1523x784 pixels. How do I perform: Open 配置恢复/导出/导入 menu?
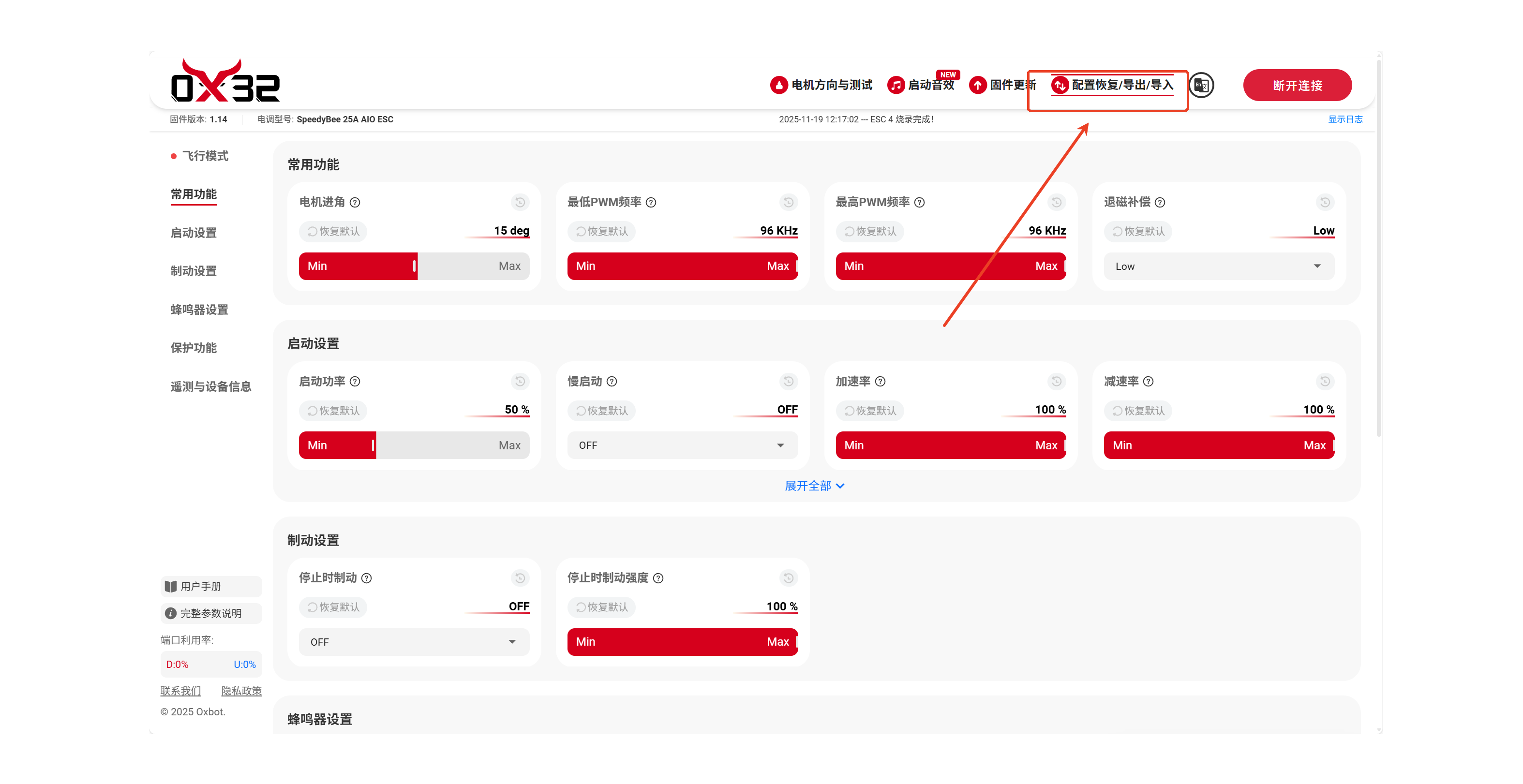click(x=1113, y=85)
